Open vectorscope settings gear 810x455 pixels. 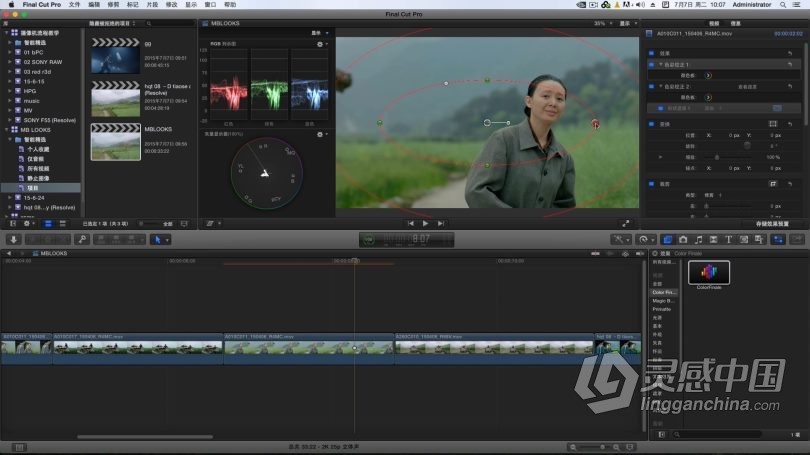pos(321,134)
